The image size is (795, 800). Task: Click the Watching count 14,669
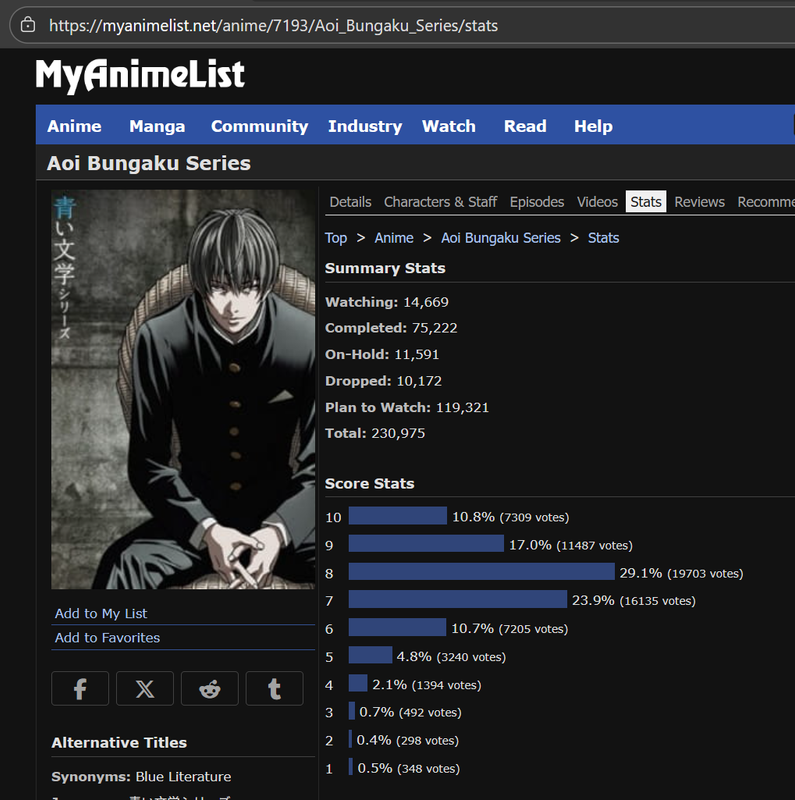tap(426, 302)
